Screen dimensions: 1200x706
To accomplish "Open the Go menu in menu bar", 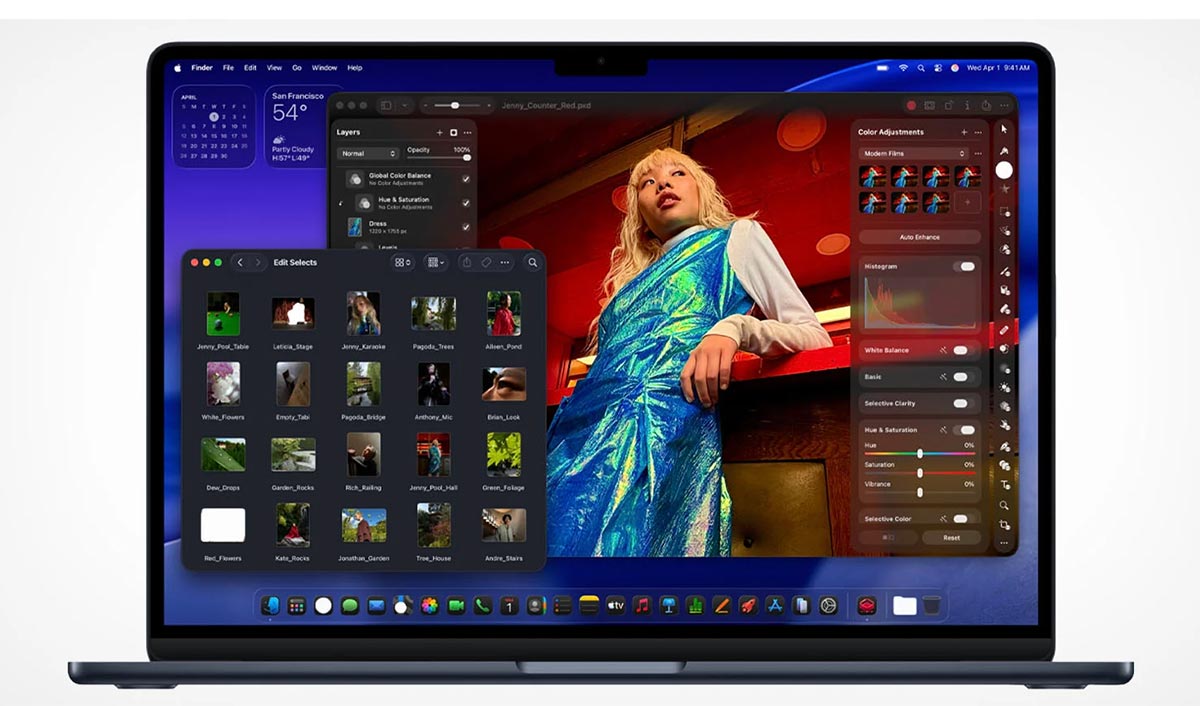I will 297,67.
